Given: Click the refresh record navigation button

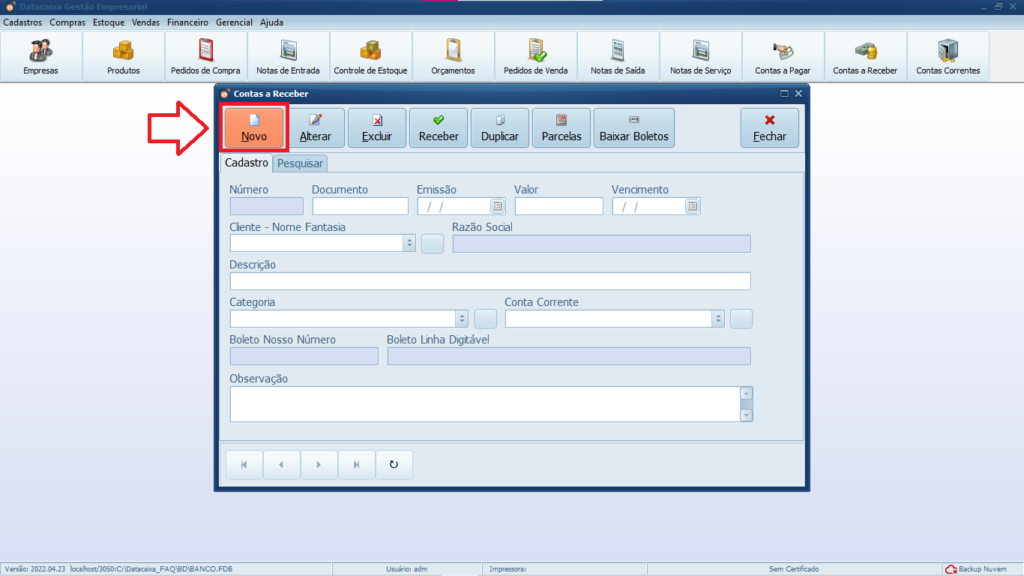Looking at the screenshot, I should (x=394, y=464).
